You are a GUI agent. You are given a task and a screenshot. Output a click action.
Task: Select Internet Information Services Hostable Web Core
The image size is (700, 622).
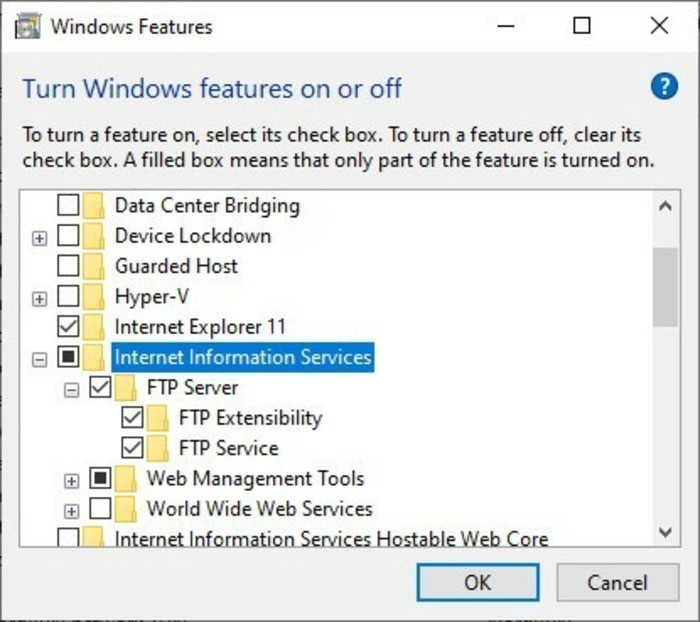point(331,539)
